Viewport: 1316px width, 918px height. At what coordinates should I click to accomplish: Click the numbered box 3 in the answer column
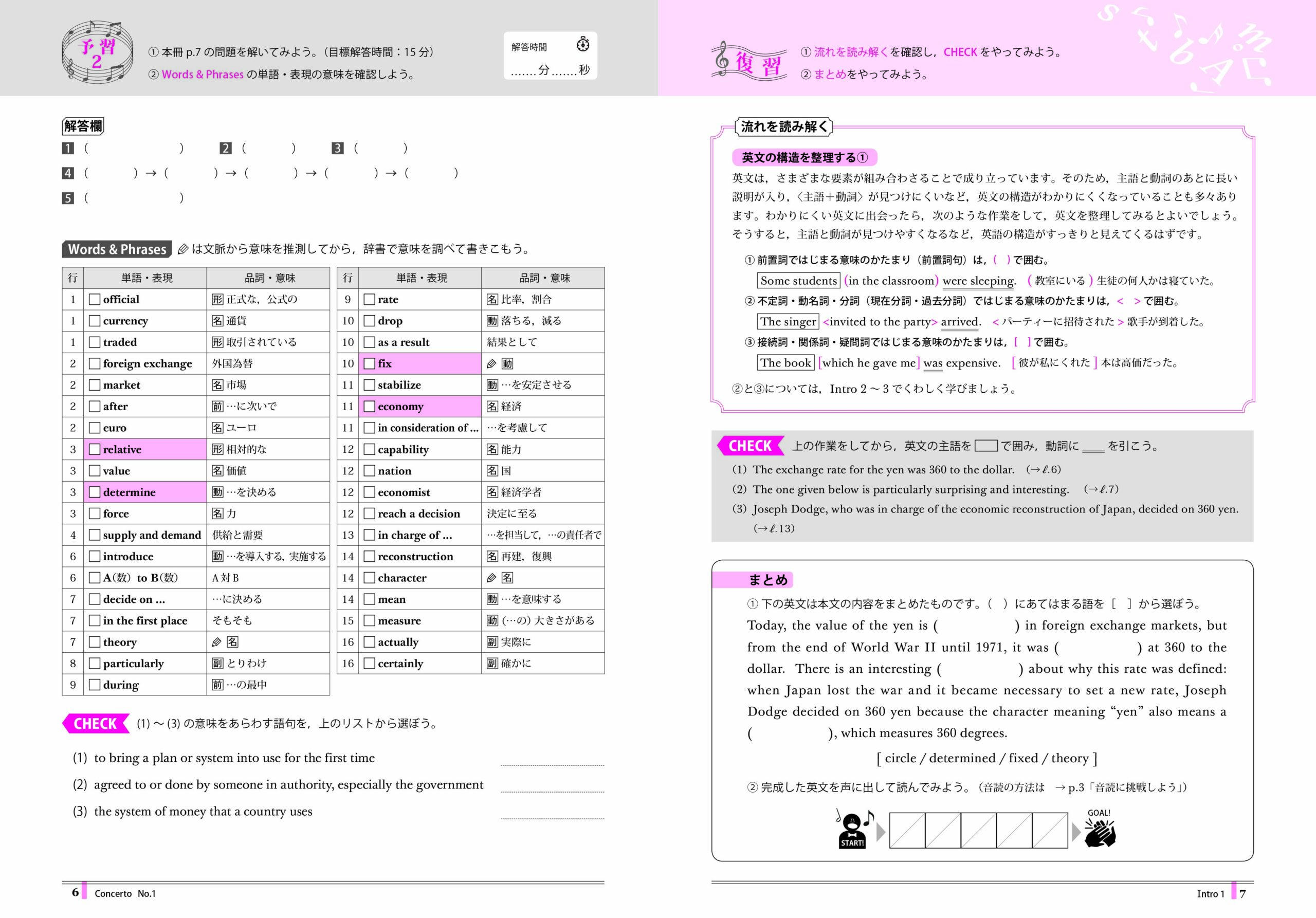[x=338, y=149]
